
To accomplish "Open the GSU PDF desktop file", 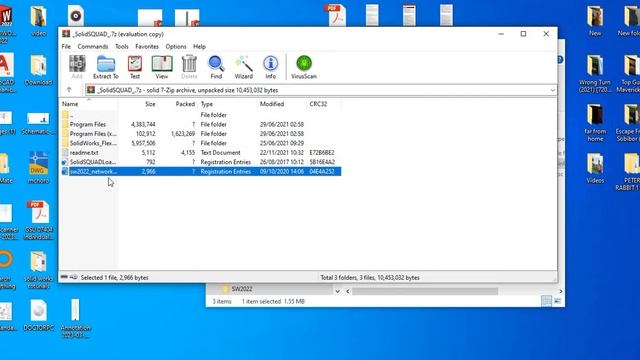I will coord(38,220).
